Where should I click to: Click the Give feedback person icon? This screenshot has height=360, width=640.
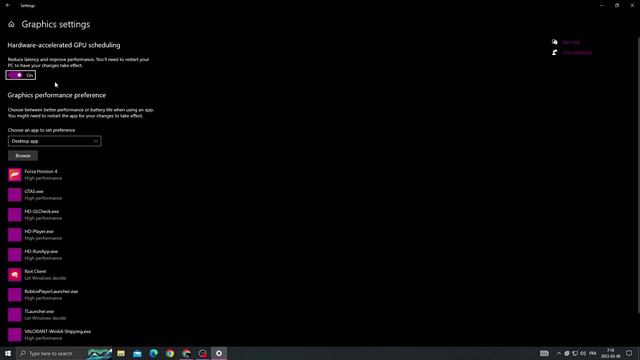point(554,53)
